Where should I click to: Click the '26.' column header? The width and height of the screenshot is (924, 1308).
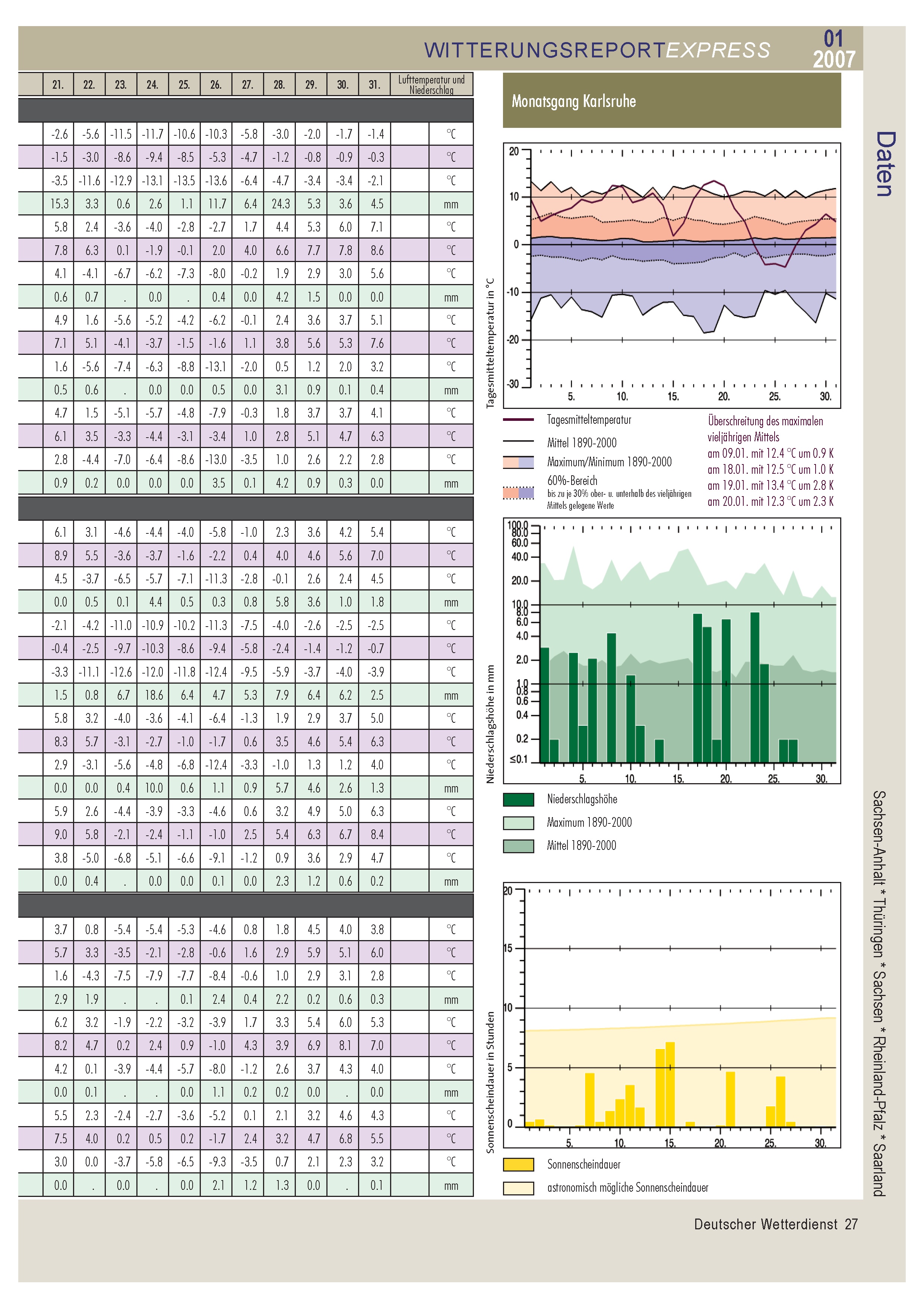click(216, 85)
